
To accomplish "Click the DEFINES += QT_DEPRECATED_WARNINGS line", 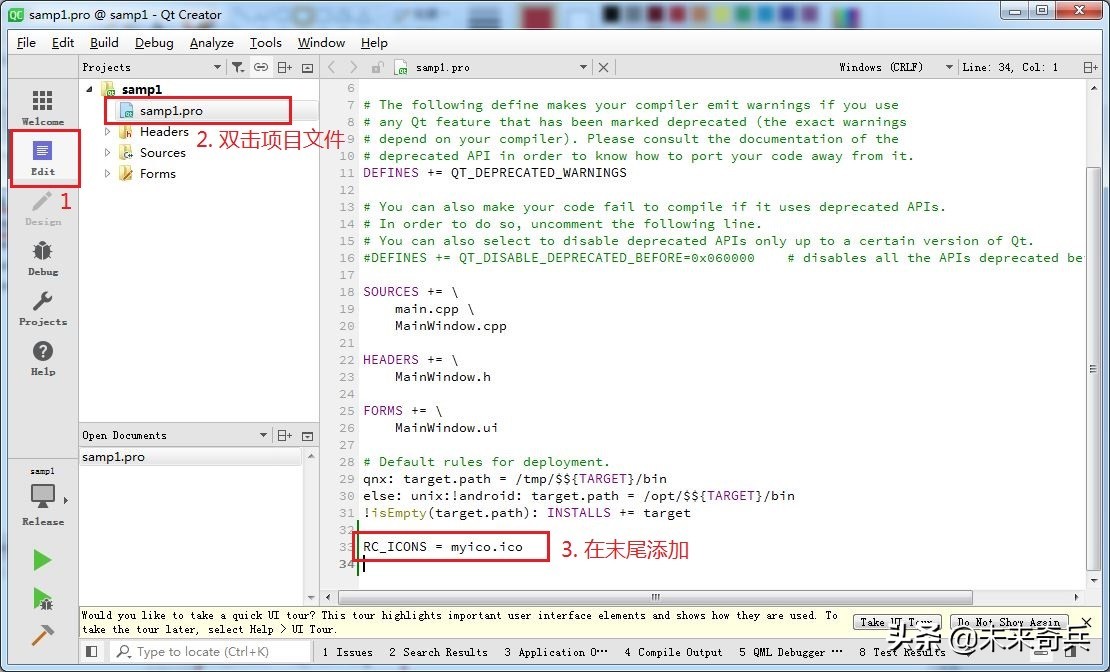I will point(495,173).
